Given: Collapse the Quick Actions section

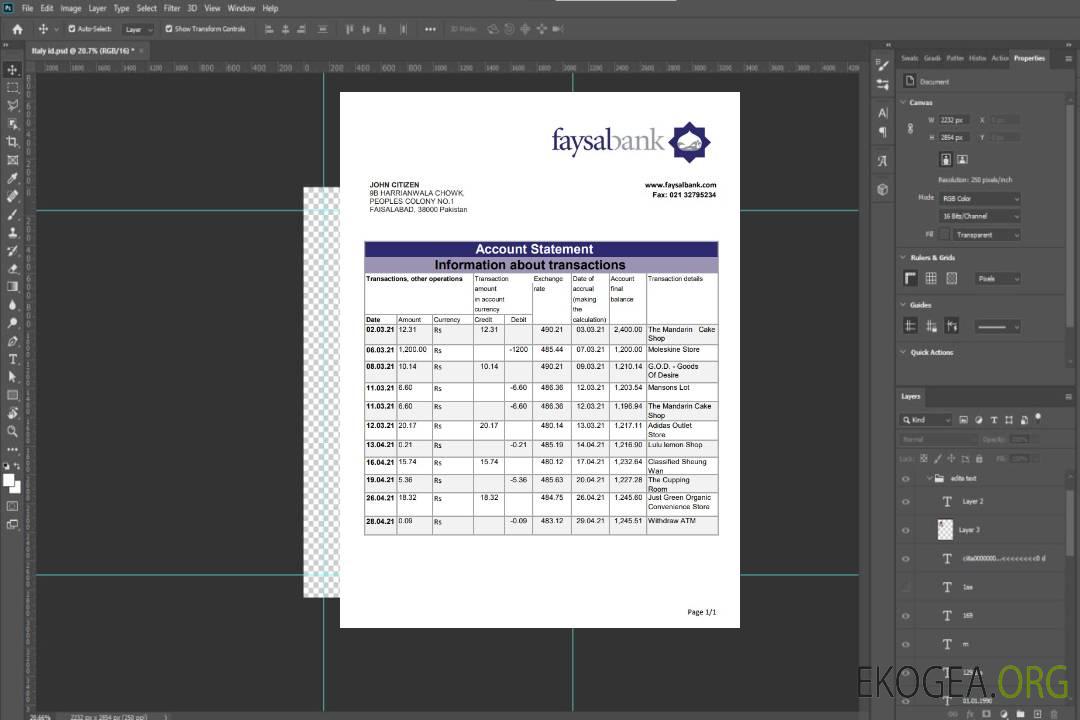Looking at the screenshot, I should (903, 352).
